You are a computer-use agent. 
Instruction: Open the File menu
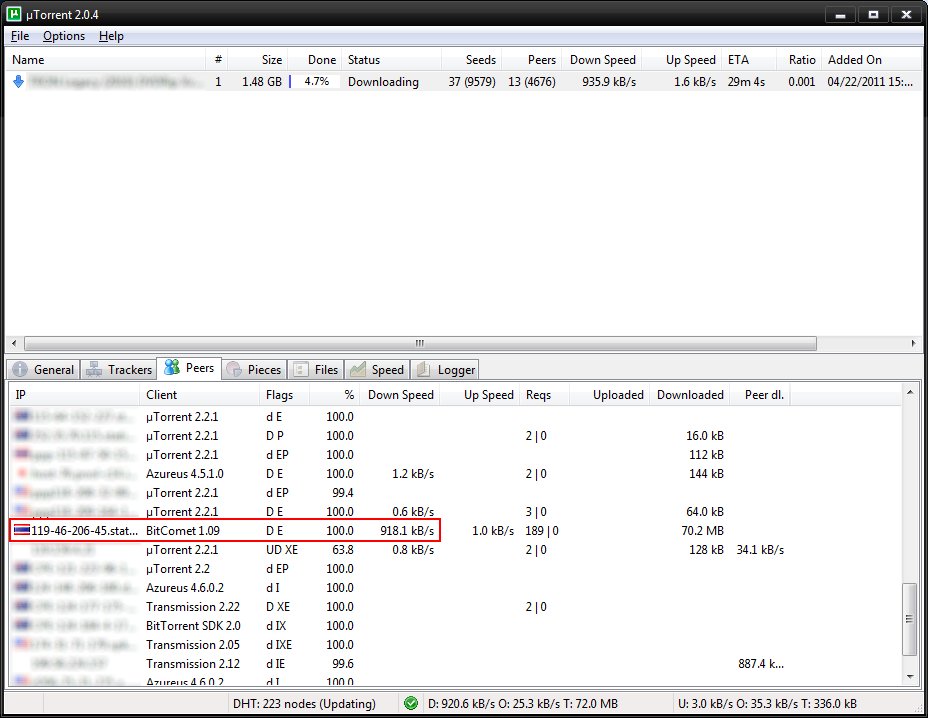click(20, 36)
